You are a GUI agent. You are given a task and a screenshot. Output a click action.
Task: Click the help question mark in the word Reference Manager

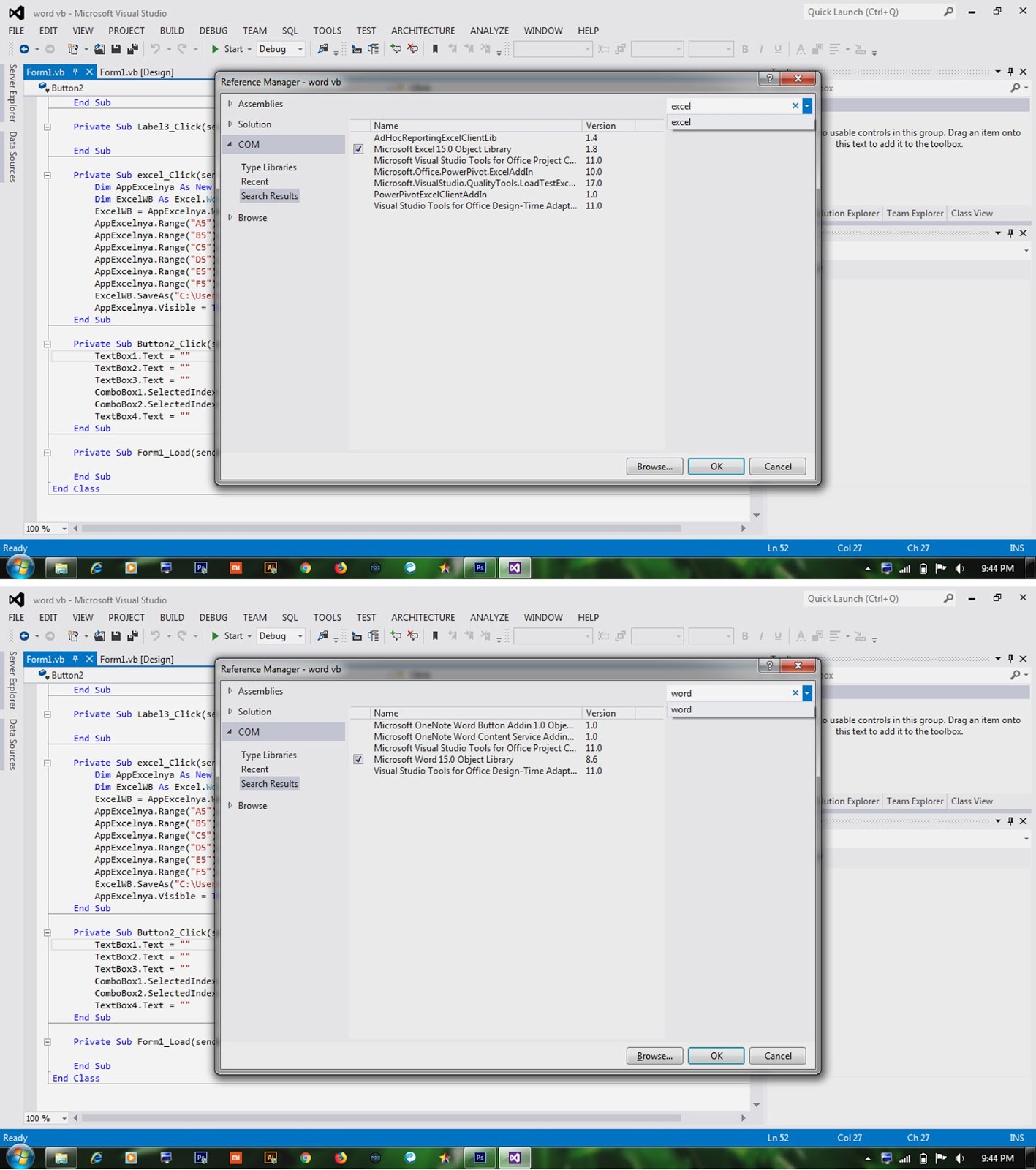(x=769, y=666)
